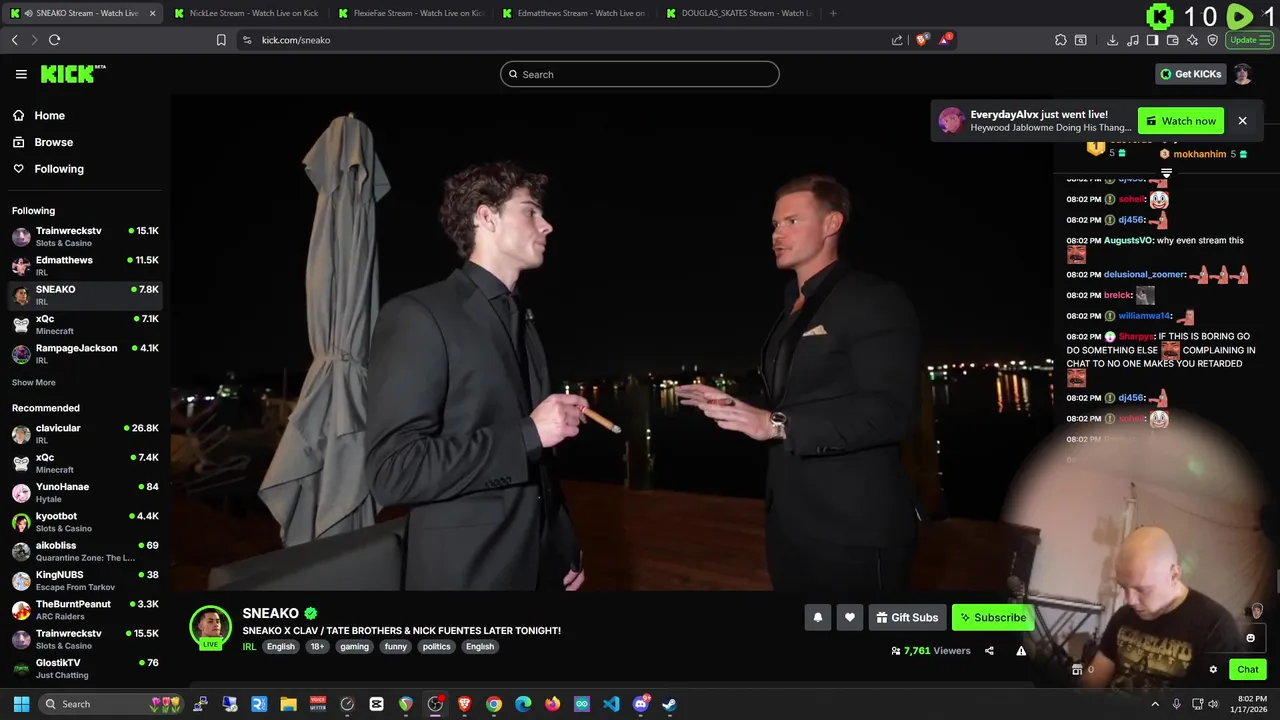The width and height of the screenshot is (1280, 720).
Task: Open Browse in sidebar
Action: click(44, 142)
